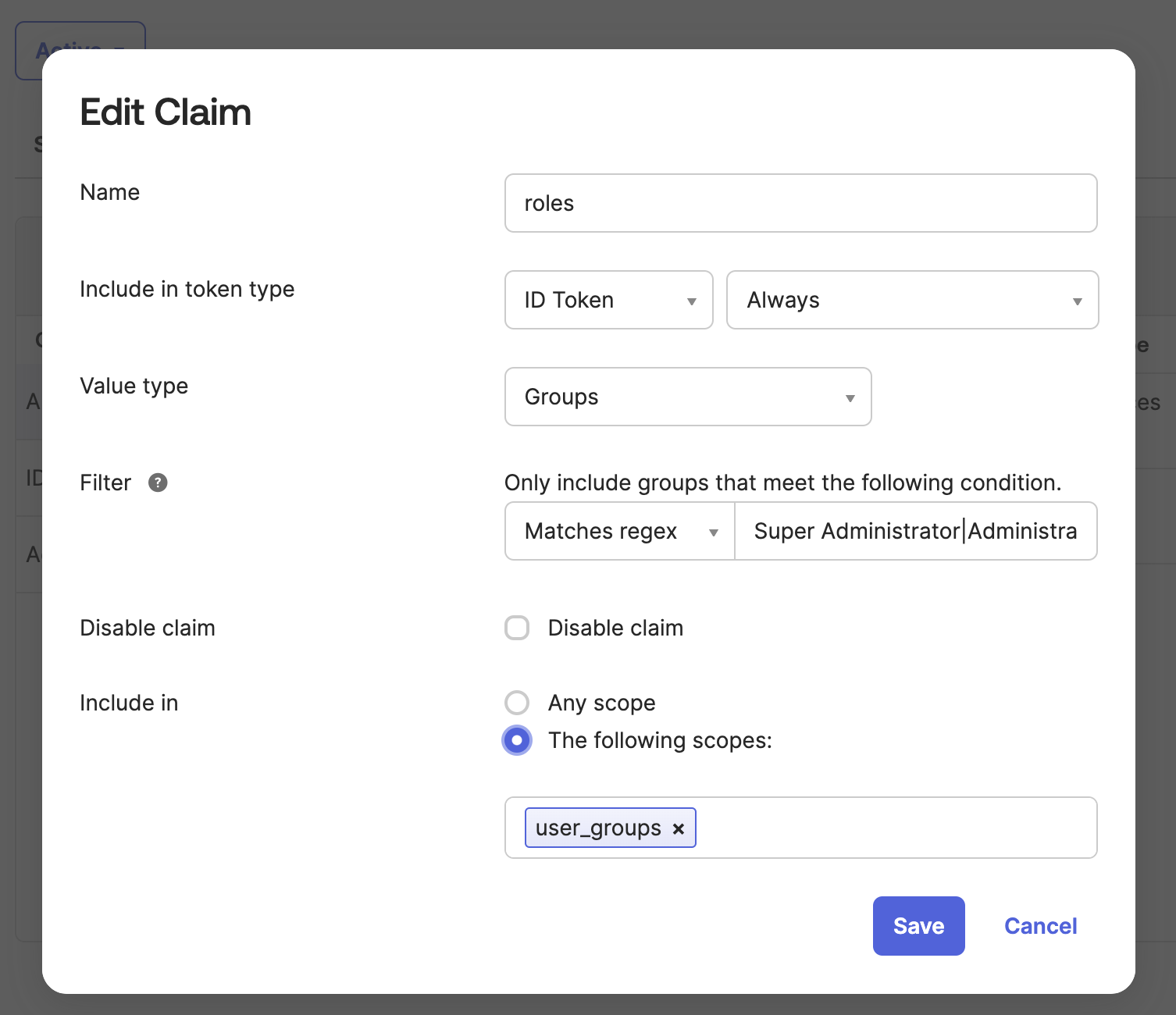Click the filter condition description text

coord(782,483)
